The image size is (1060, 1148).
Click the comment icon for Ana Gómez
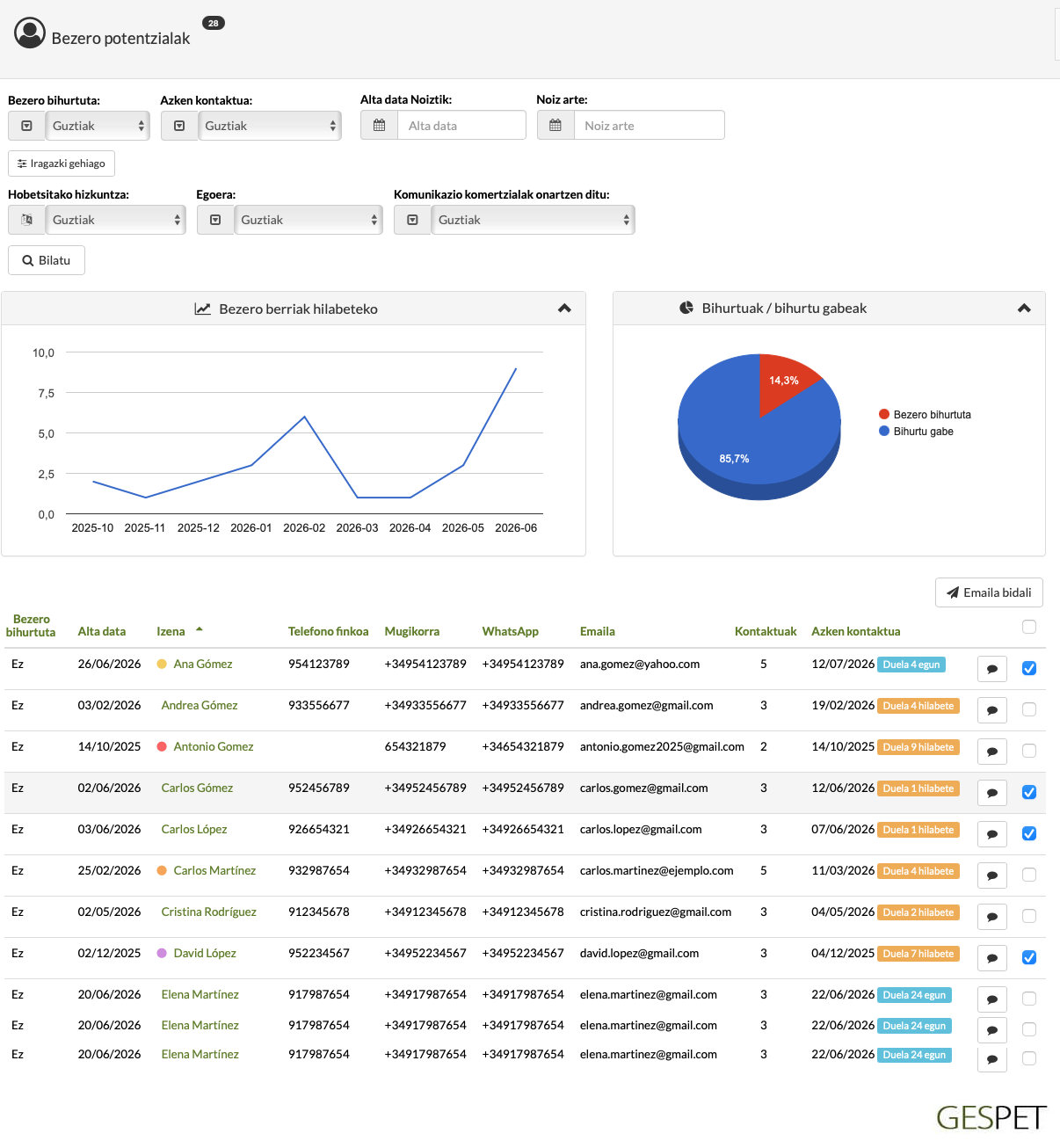pos(992,669)
